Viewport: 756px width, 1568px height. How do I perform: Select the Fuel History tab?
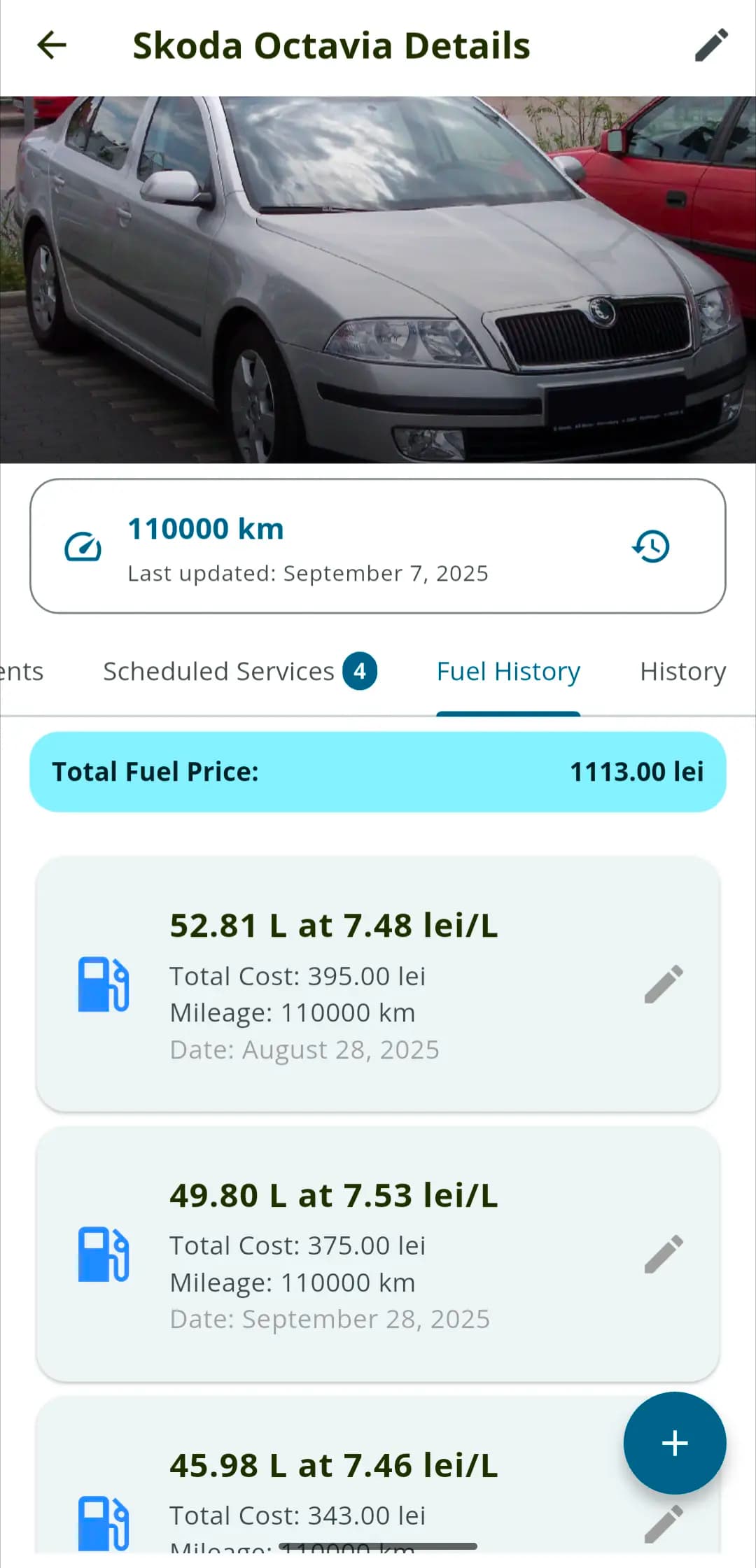pyautogui.click(x=508, y=671)
